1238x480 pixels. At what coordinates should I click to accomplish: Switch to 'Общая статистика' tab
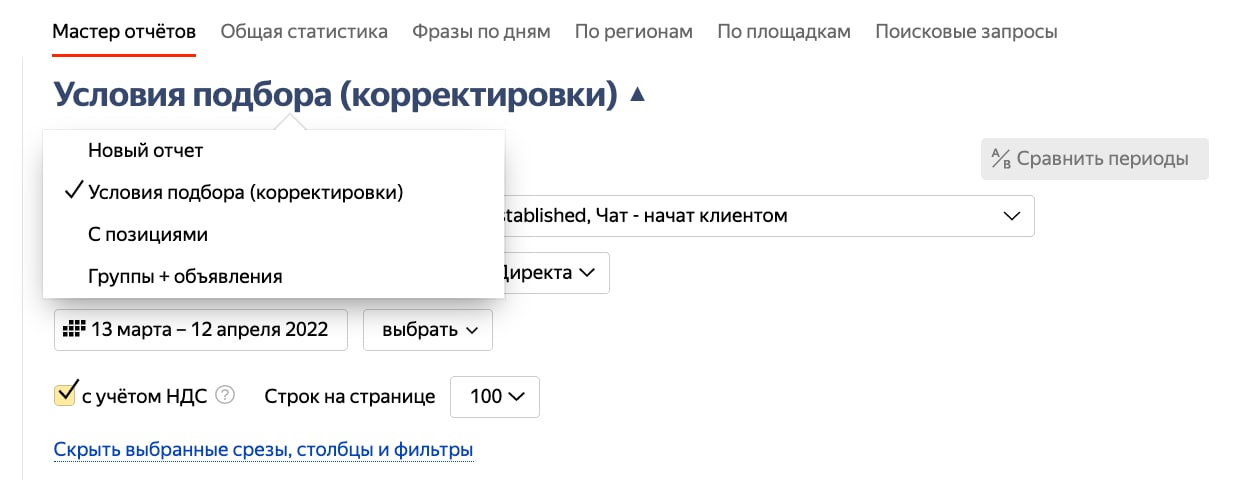[304, 32]
